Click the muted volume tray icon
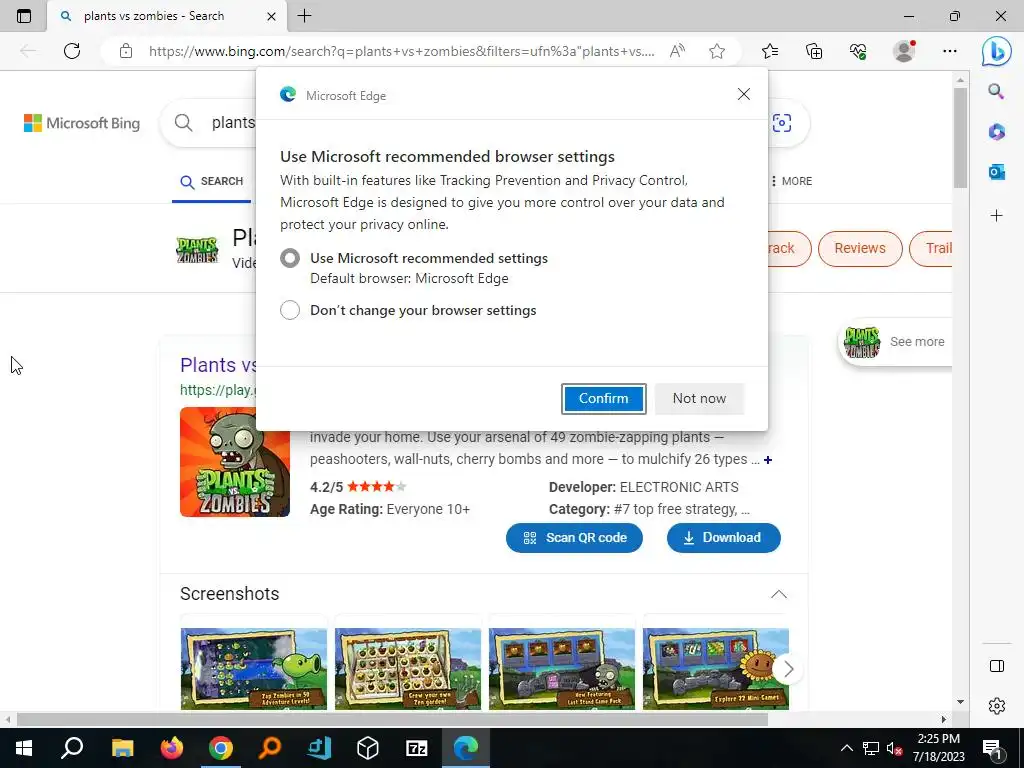 pyautogui.click(x=894, y=748)
